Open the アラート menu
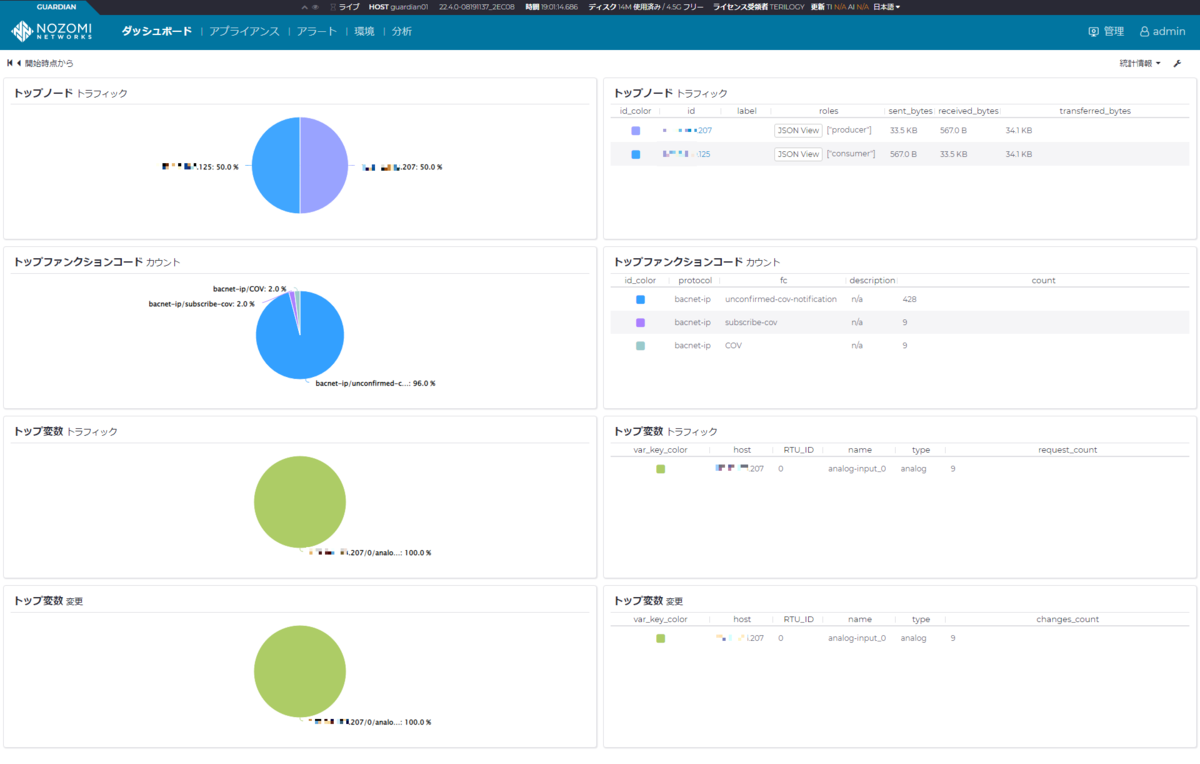The image size is (1200, 764). pos(317,31)
